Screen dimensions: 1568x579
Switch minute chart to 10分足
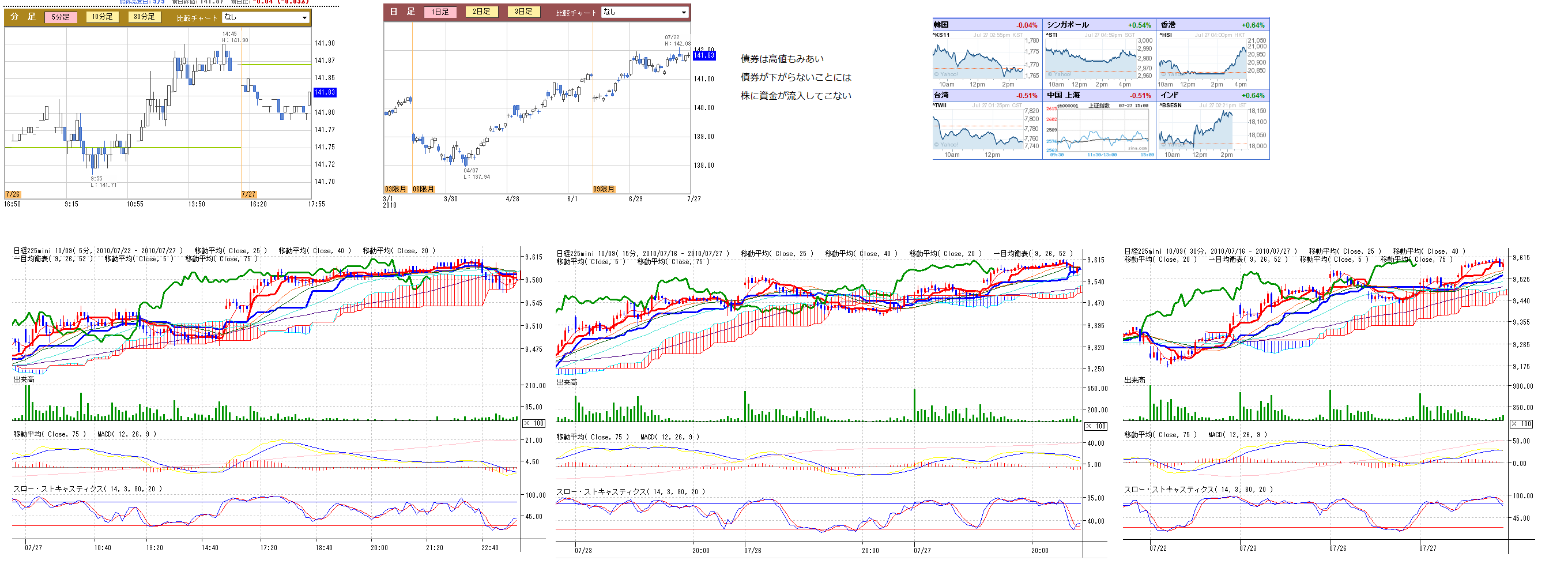(x=102, y=17)
